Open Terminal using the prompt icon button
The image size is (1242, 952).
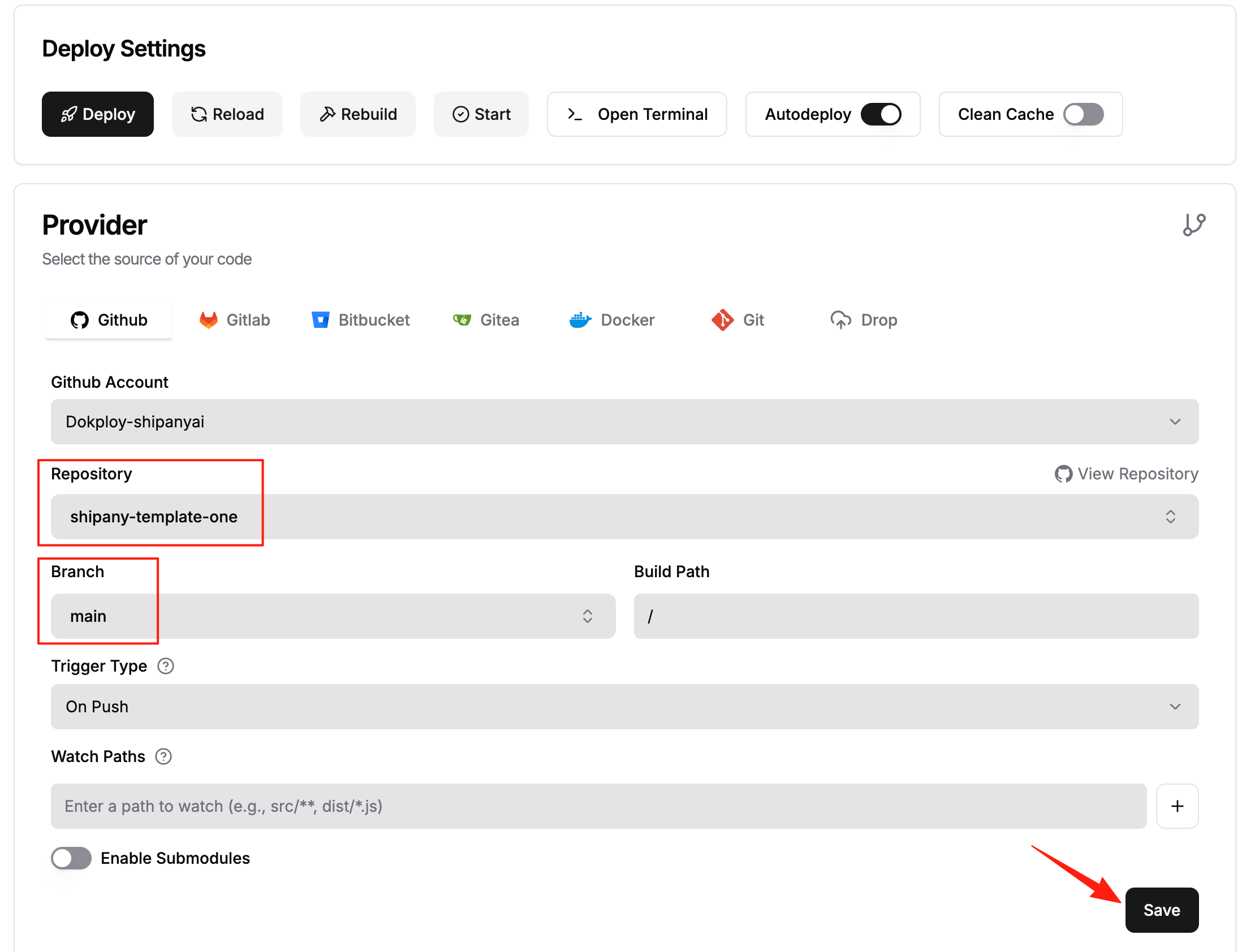pyautogui.click(x=636, y=114)
